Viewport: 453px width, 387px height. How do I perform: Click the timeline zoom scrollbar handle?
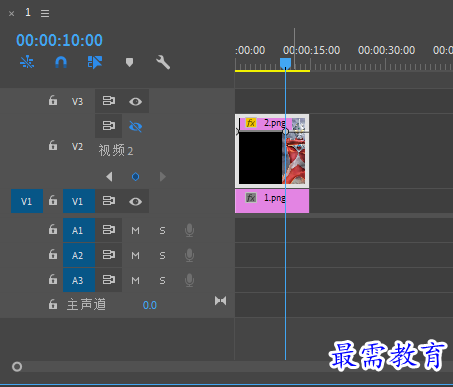(17, 367)
